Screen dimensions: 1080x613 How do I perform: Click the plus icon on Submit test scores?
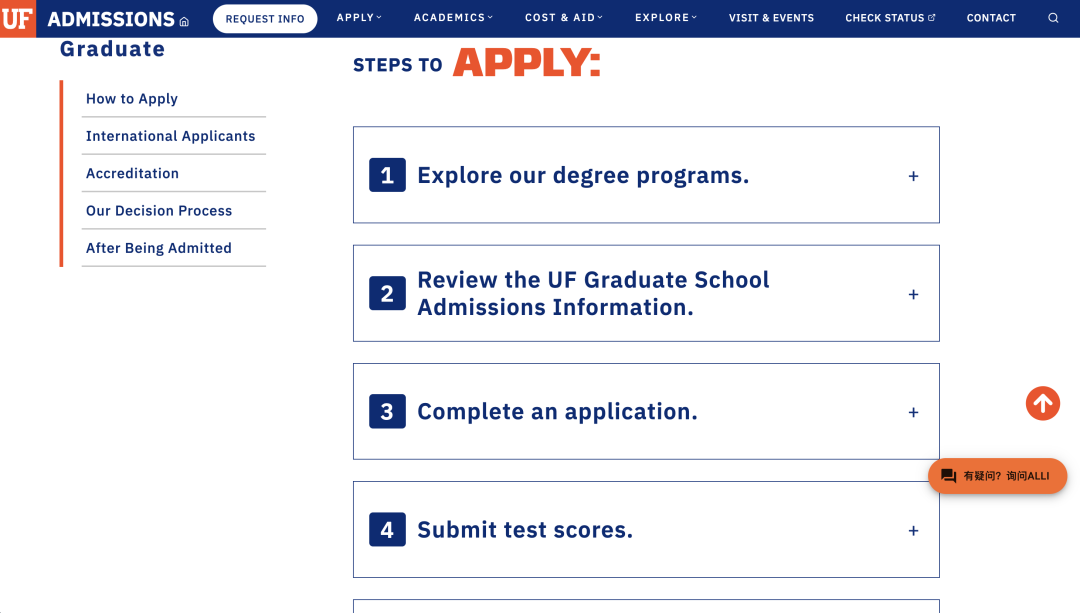coord(913,531)
